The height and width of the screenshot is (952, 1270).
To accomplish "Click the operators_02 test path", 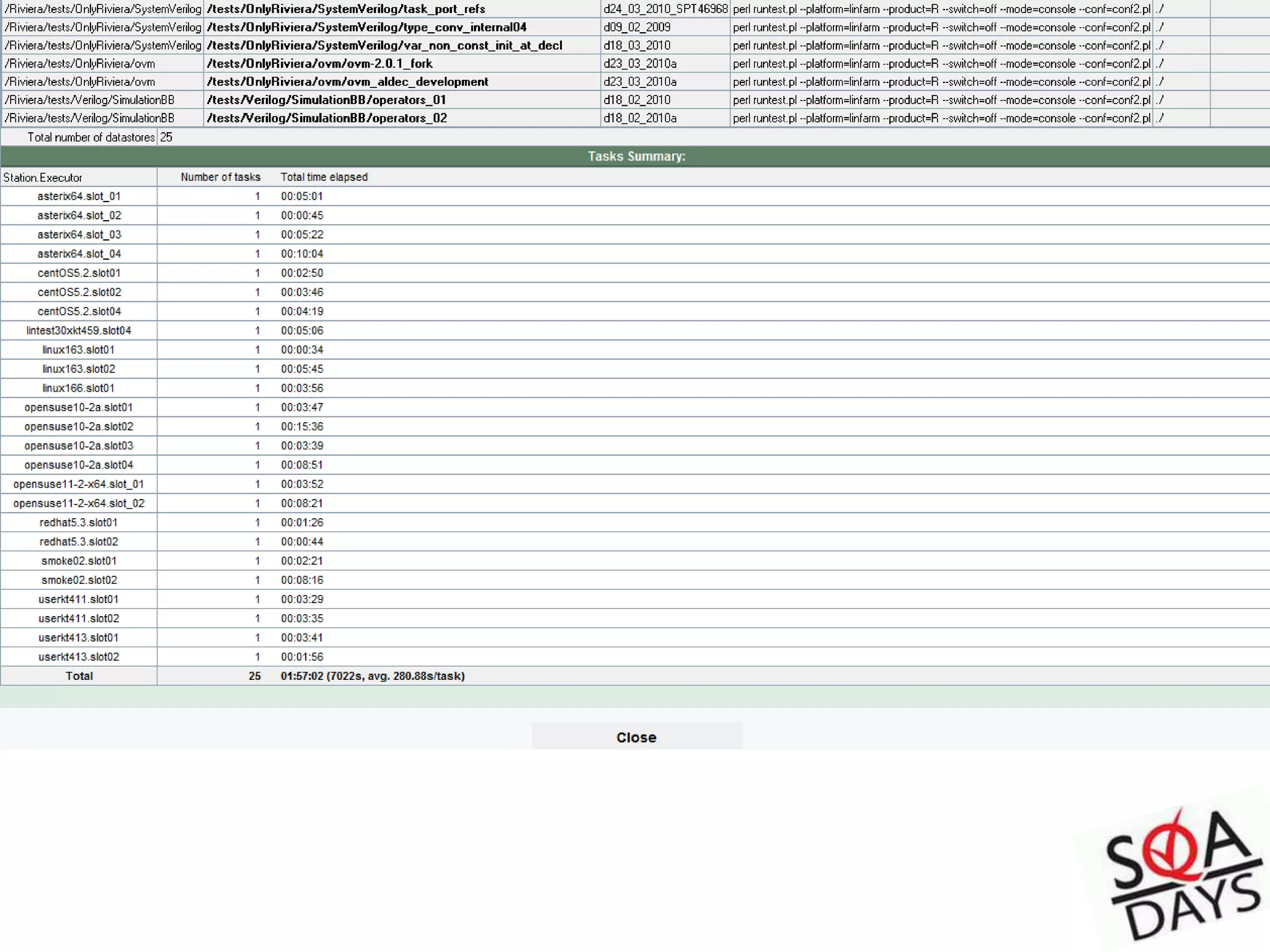I will (x=327, y=118).
